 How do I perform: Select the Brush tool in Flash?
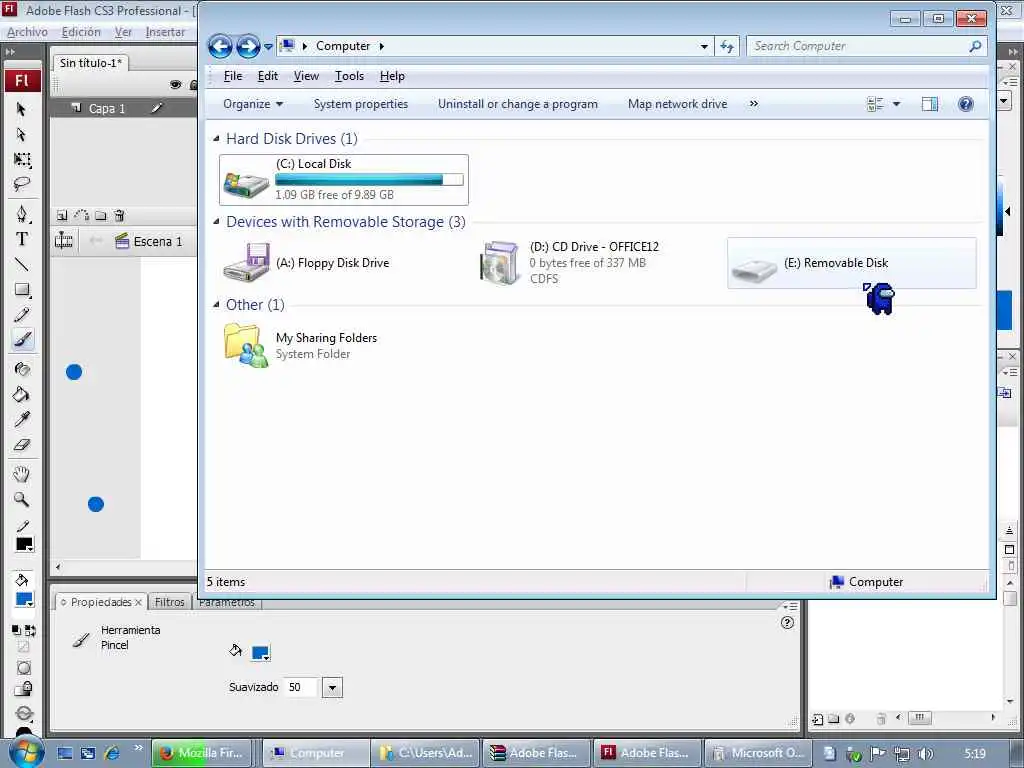[22, 340]
